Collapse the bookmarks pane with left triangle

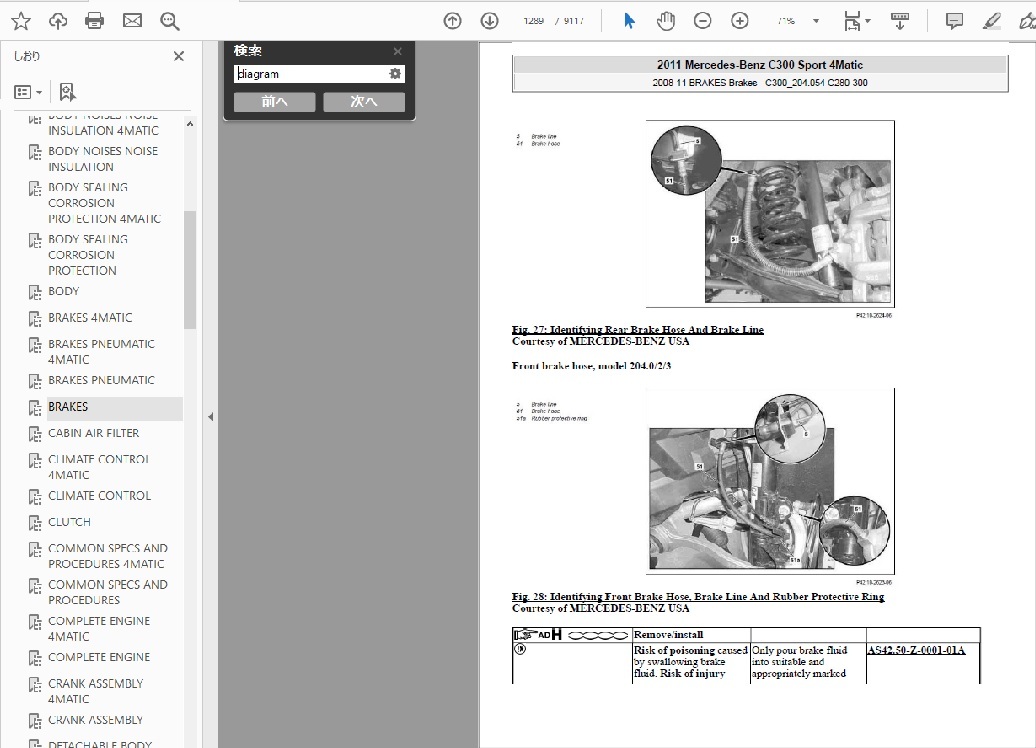click(x=211, y=417)
